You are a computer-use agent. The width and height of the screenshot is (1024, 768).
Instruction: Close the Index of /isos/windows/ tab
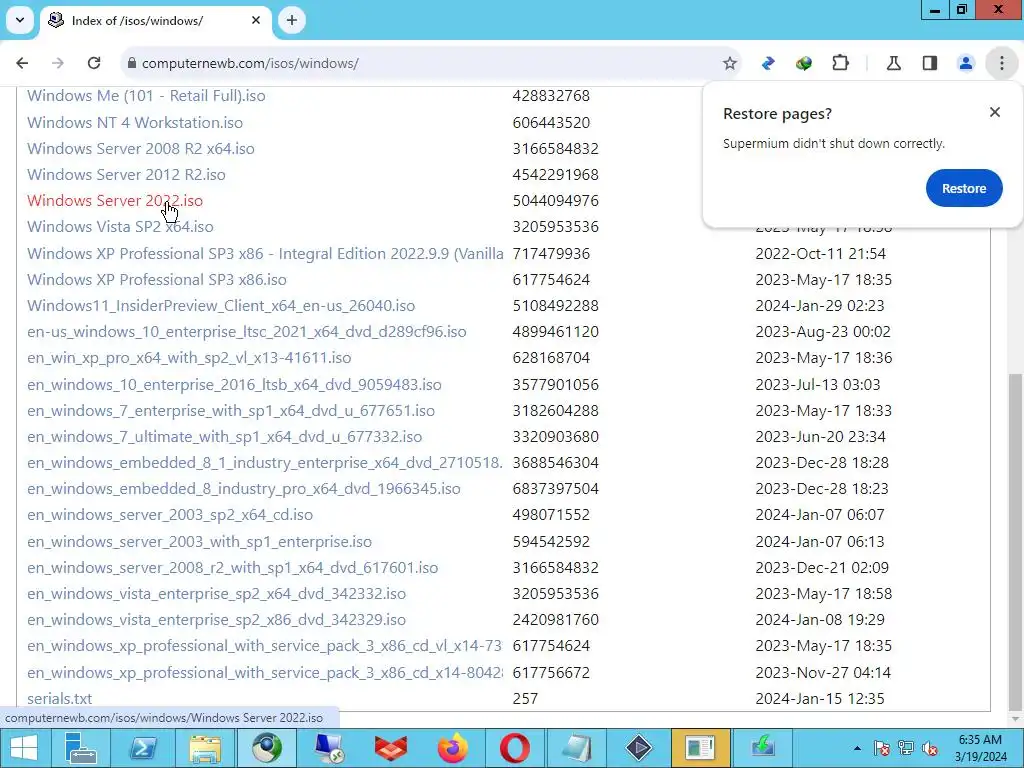click(x=256, y=20)
